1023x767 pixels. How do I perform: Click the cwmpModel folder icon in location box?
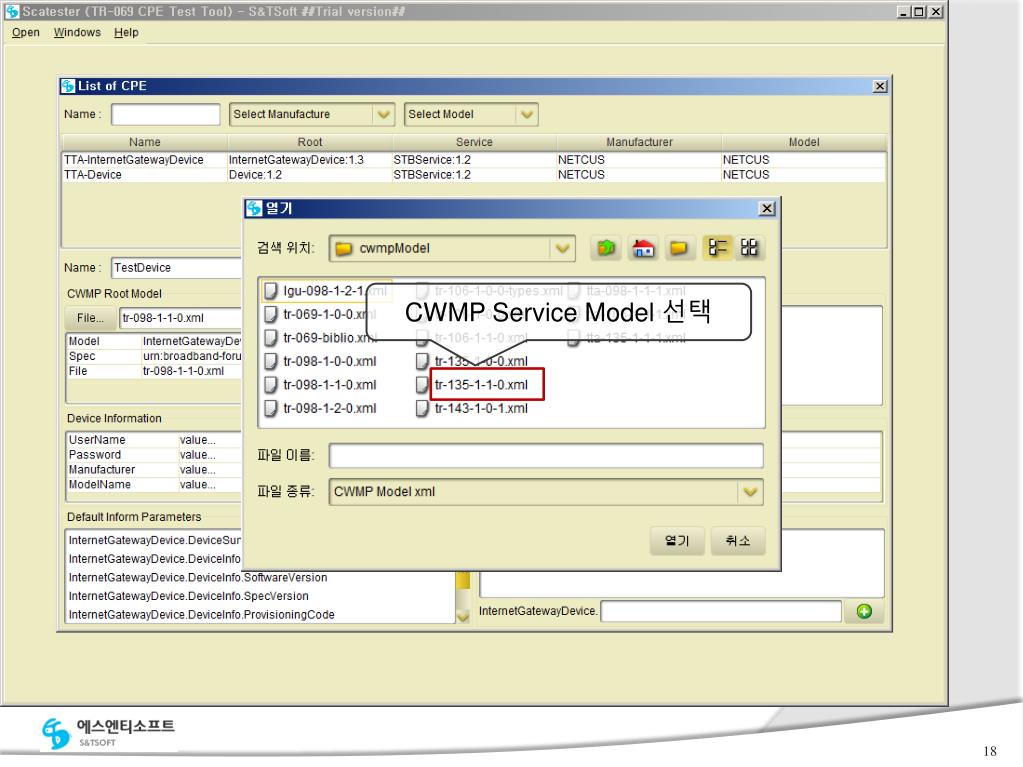pyautogui.click(x=344, y=248)
